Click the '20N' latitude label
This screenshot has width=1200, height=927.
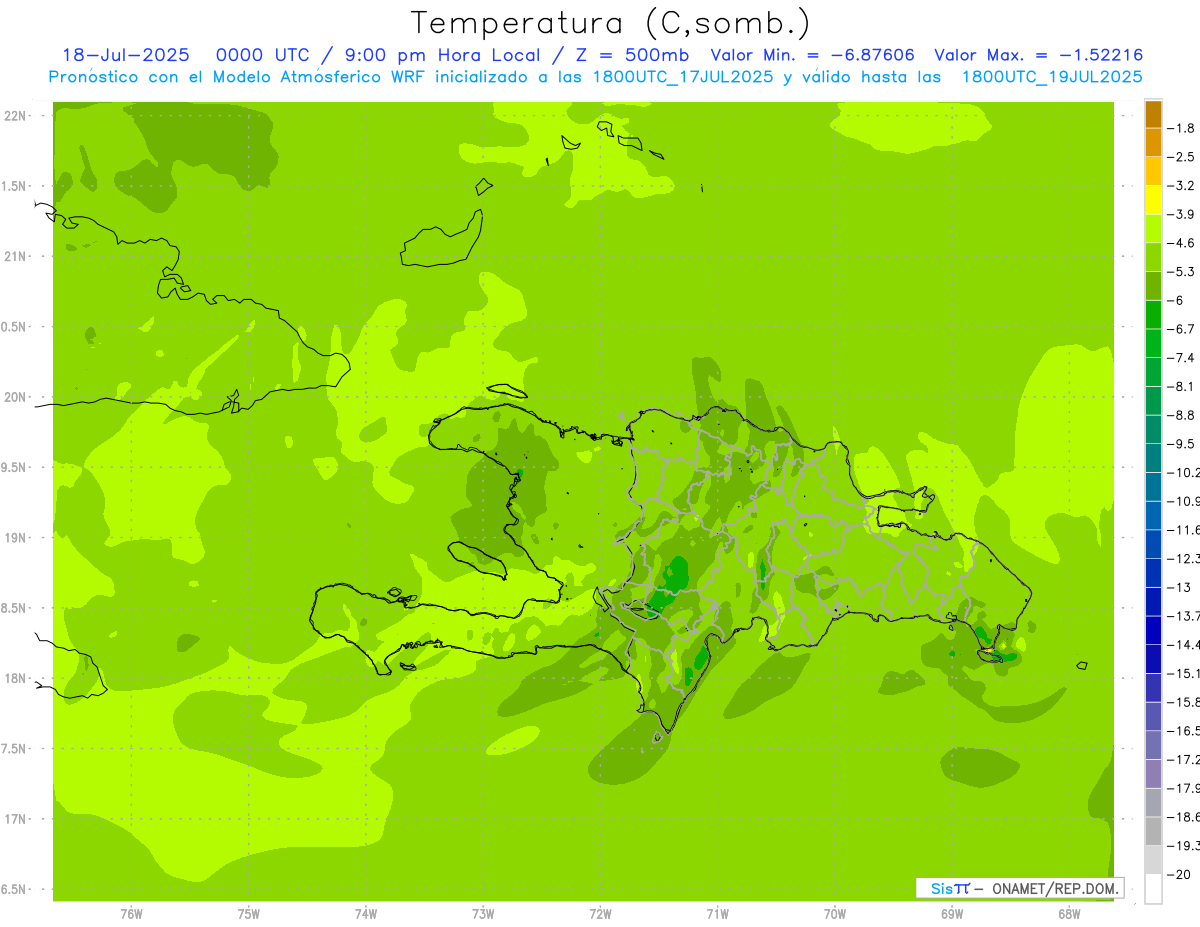(15, 397)
